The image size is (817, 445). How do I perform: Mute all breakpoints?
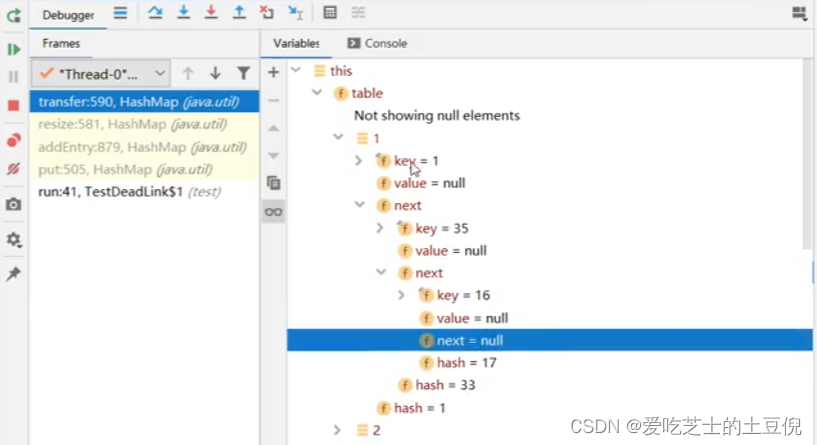(x=14, y=169)
